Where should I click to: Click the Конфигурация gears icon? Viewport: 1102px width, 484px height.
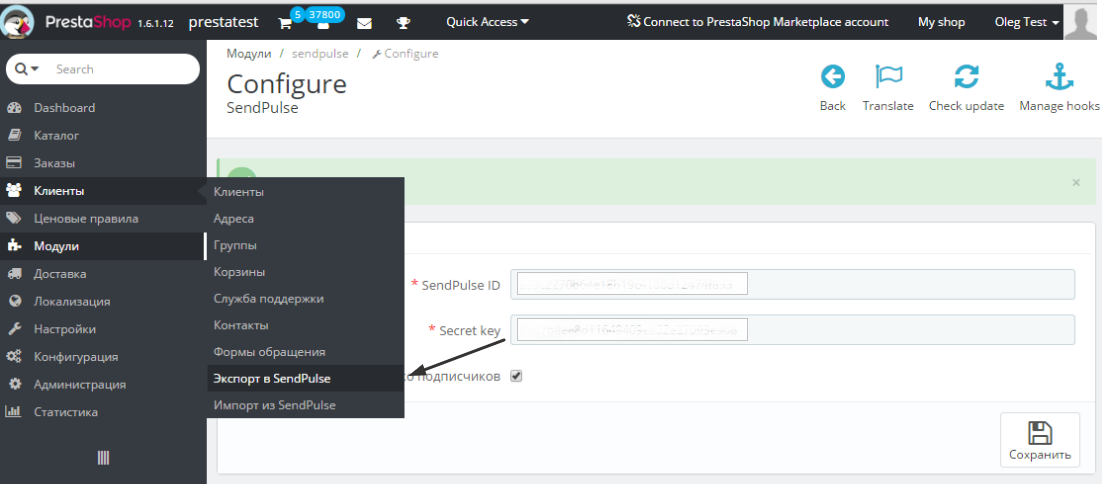(14, 356)
